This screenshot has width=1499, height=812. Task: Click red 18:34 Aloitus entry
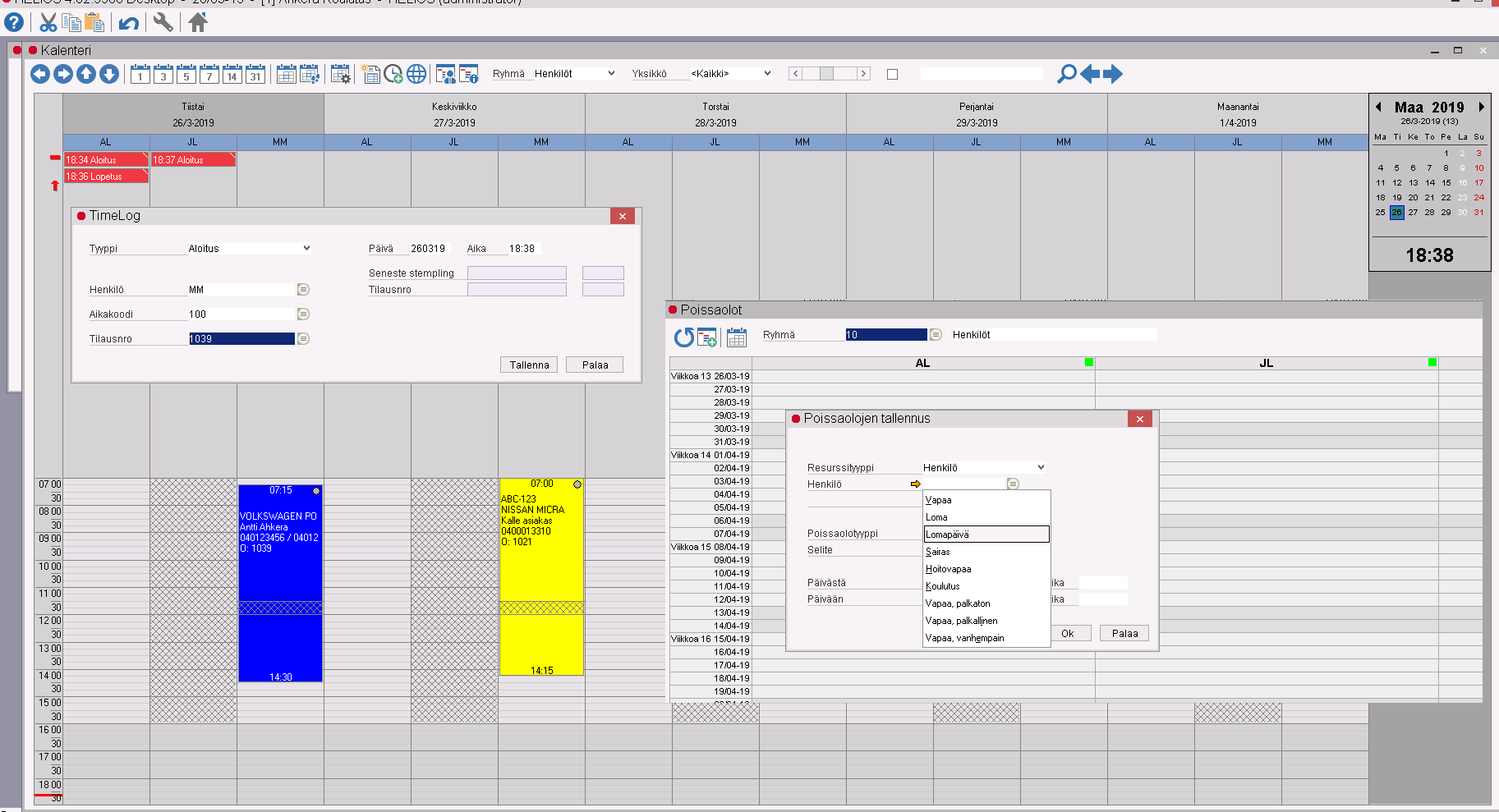(106, 159)
